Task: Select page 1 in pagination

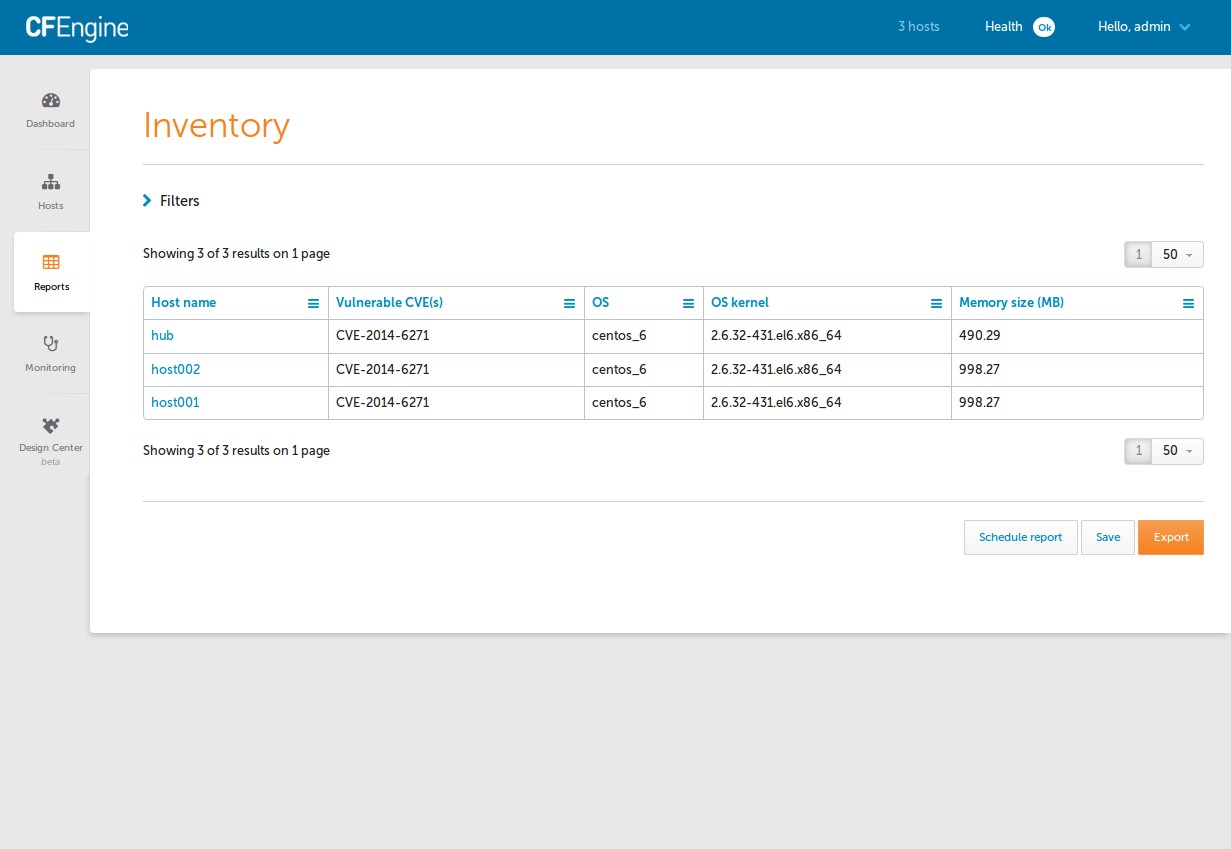Action: click(x=1137, y=254)
